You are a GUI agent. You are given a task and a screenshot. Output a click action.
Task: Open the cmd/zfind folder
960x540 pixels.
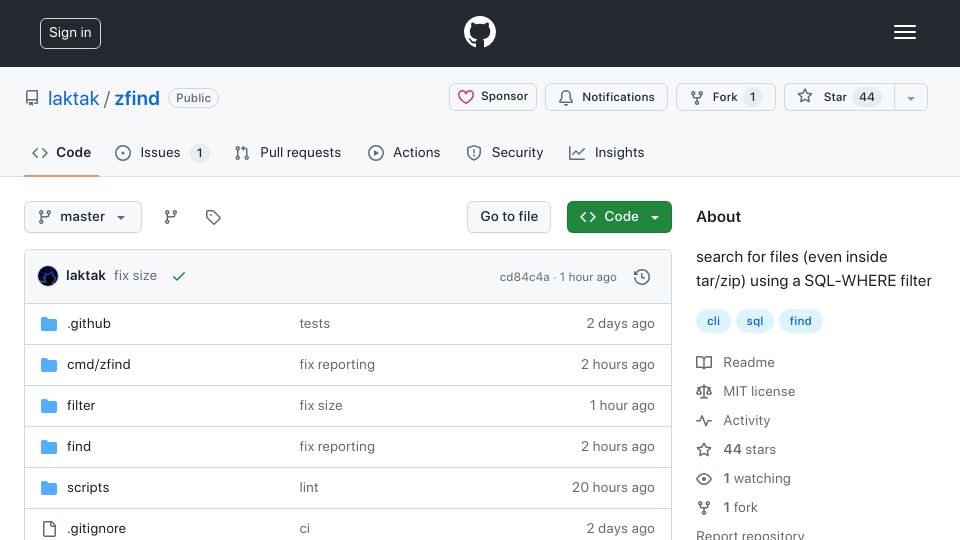click(x=99, y=364)
